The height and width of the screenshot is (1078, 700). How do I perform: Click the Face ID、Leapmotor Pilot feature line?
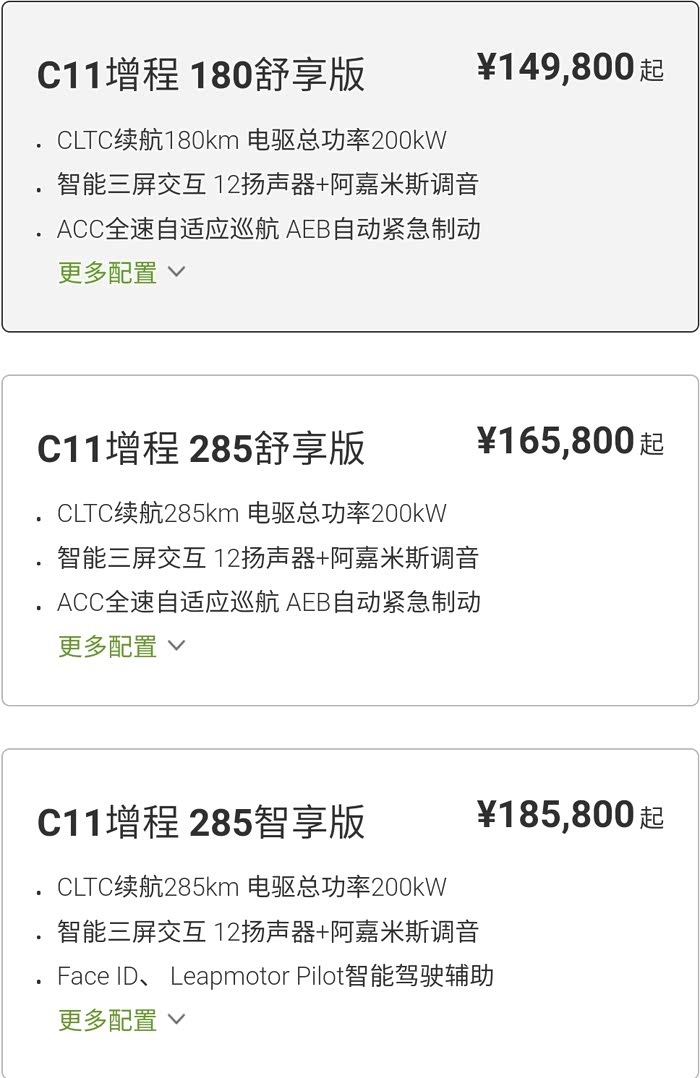coord(275,976)
